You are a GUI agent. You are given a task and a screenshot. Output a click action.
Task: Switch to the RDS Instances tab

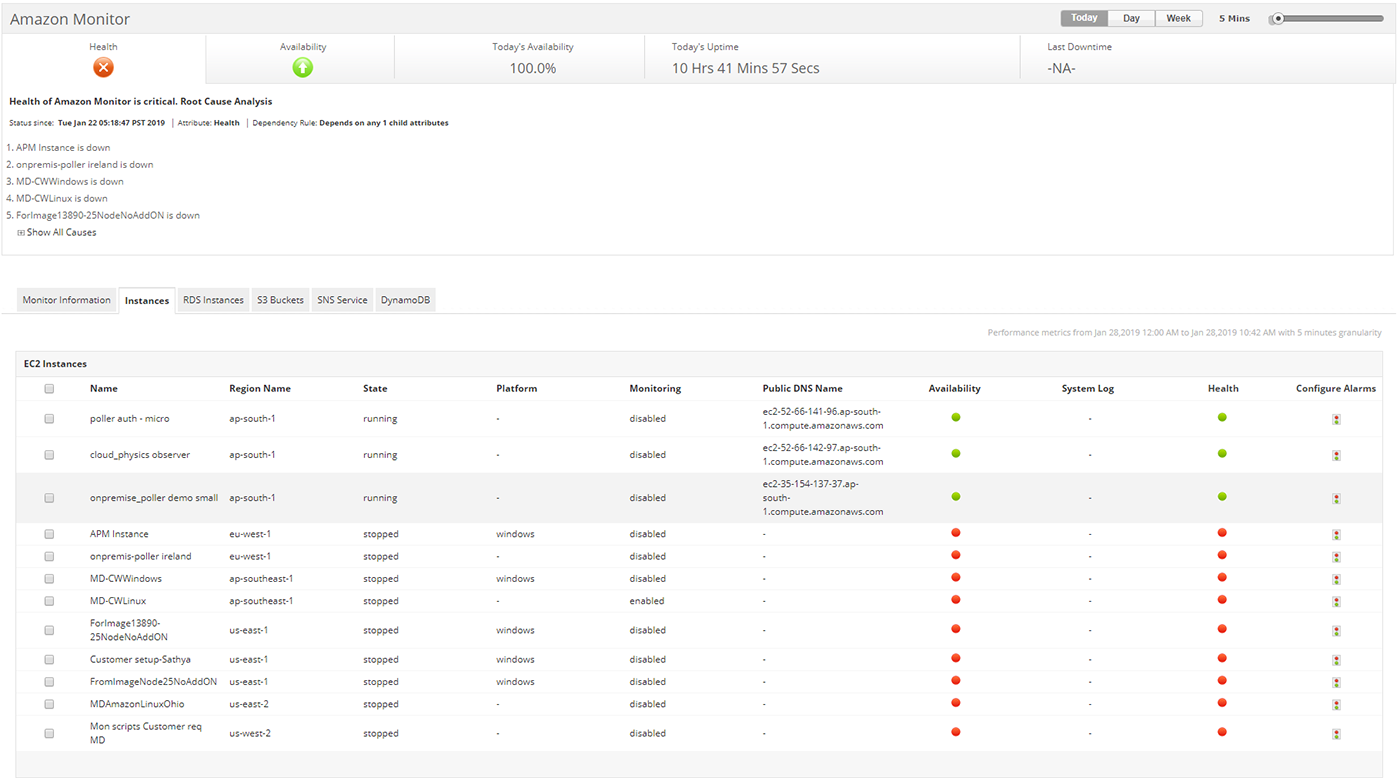coord(213,300)
